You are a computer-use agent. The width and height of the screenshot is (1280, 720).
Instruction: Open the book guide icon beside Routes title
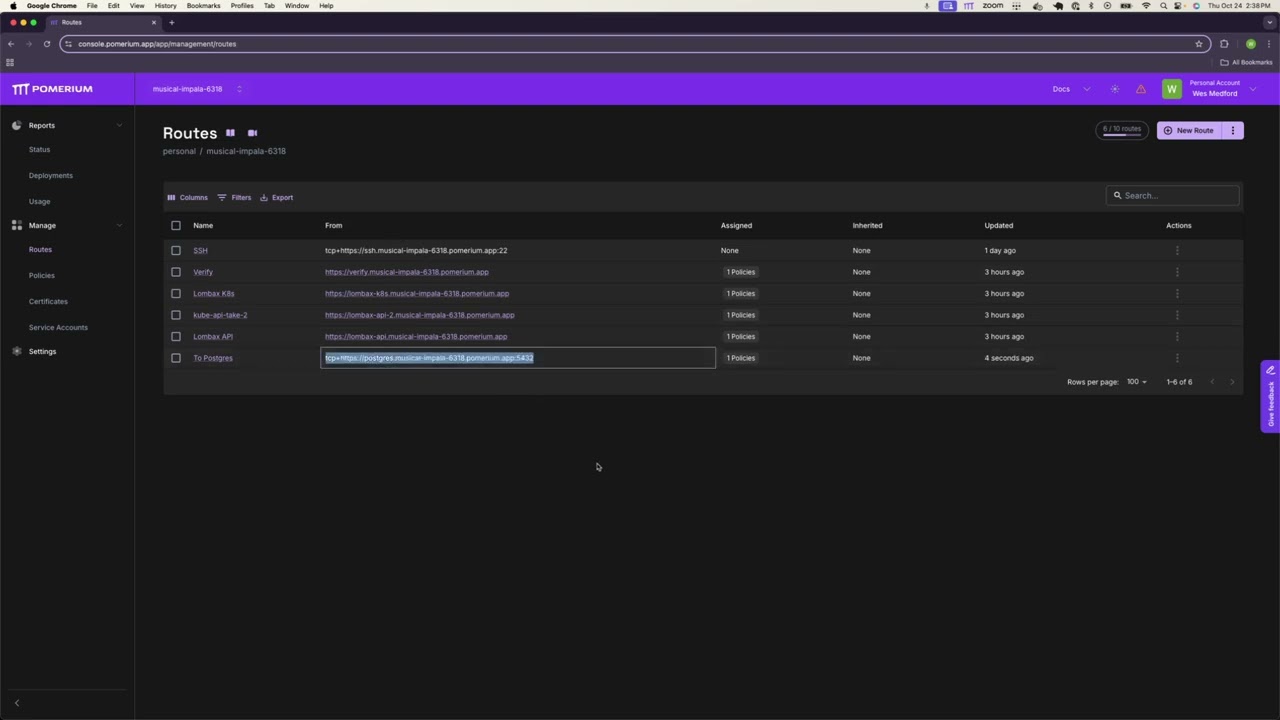[x=230, y=133]
